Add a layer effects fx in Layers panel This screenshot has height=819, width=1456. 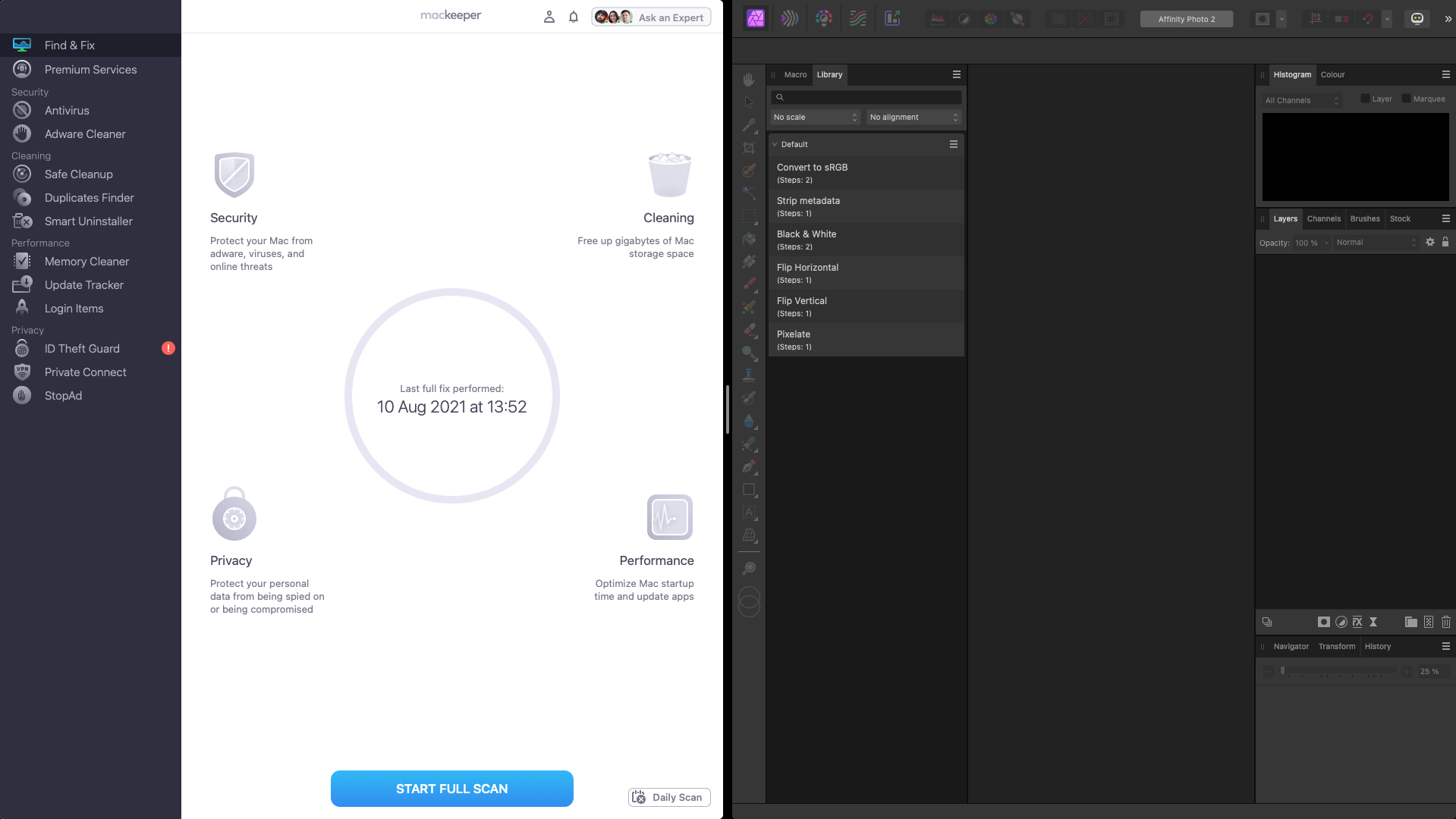[x=1357, y=622]
